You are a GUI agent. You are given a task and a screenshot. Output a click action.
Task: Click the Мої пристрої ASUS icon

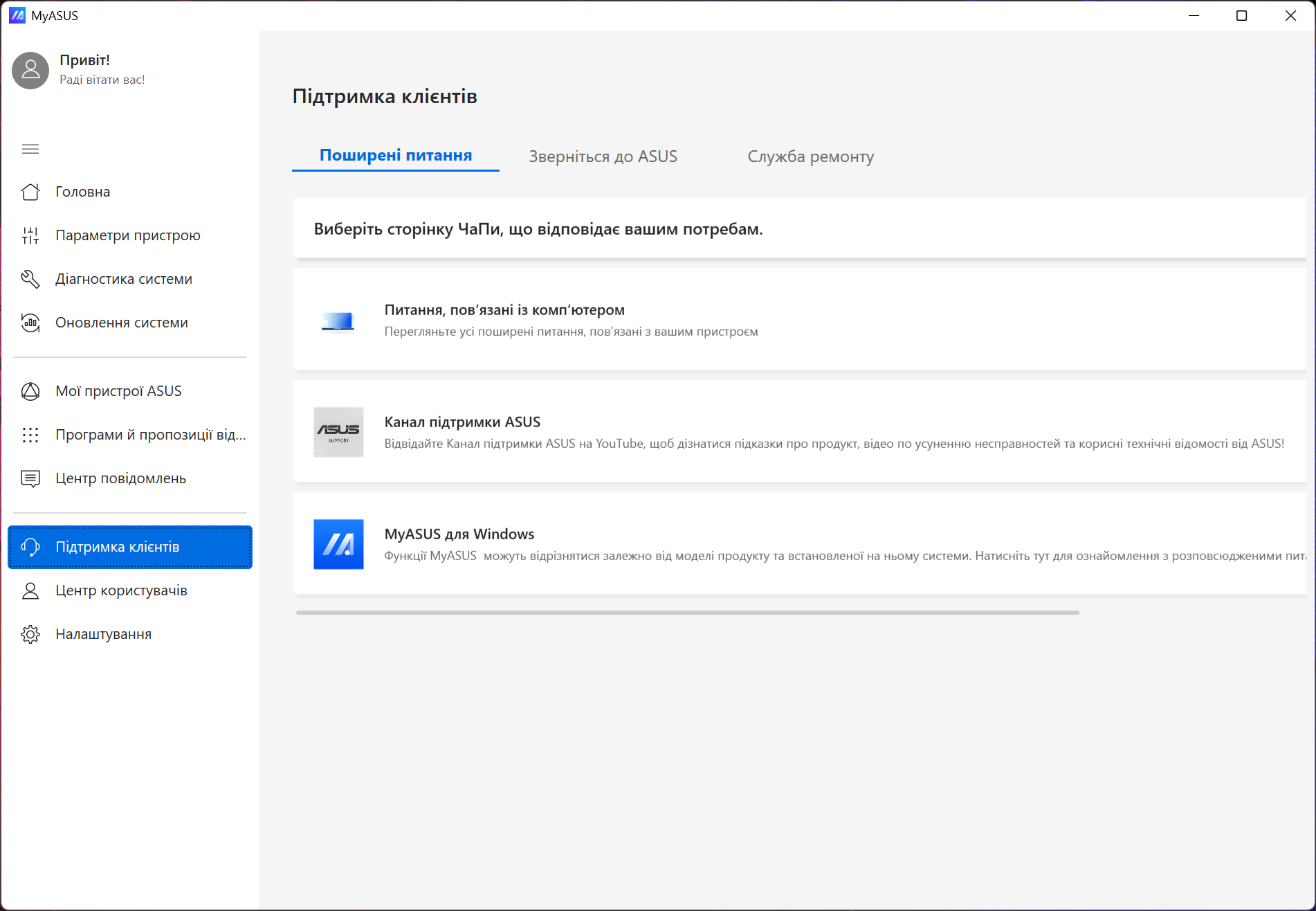pyautogui.click(x=30, y=391)
